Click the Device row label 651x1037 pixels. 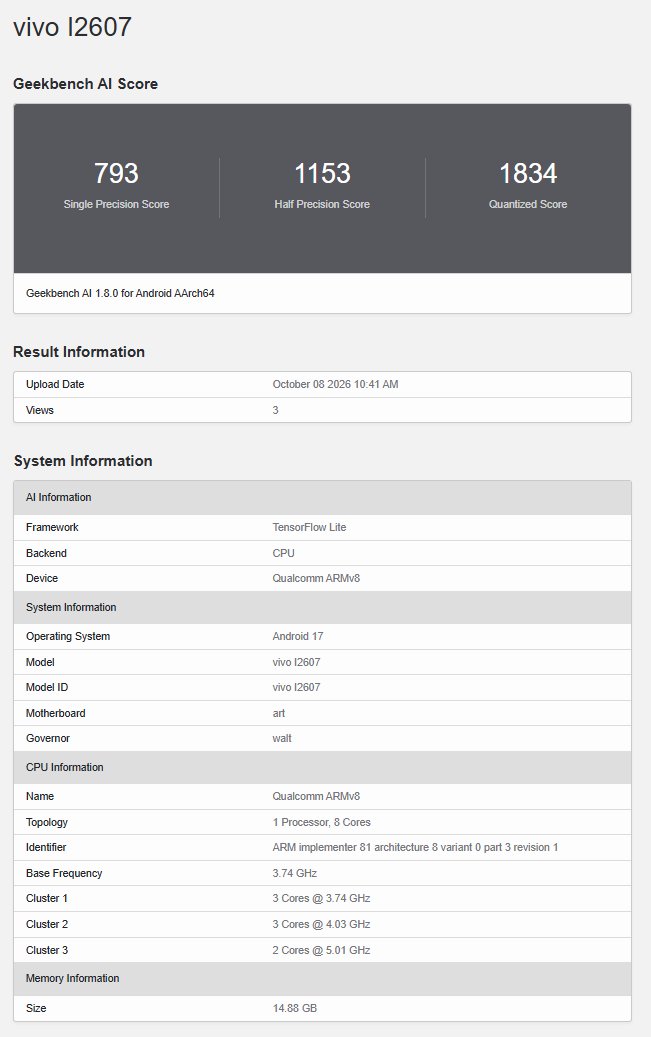point(42,578)
